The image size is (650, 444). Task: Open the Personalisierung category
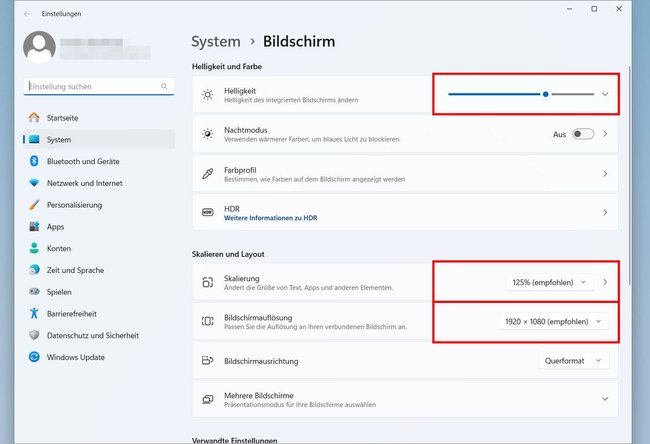point(99,205)
